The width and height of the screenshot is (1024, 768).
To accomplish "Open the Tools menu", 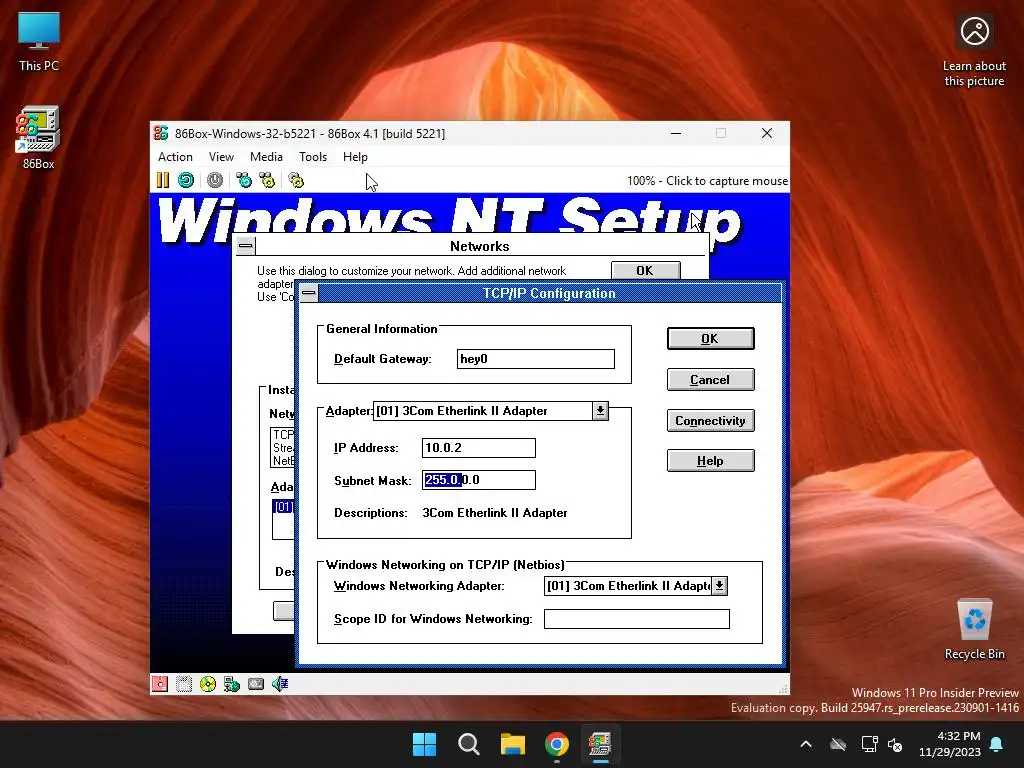I will 313,157.
